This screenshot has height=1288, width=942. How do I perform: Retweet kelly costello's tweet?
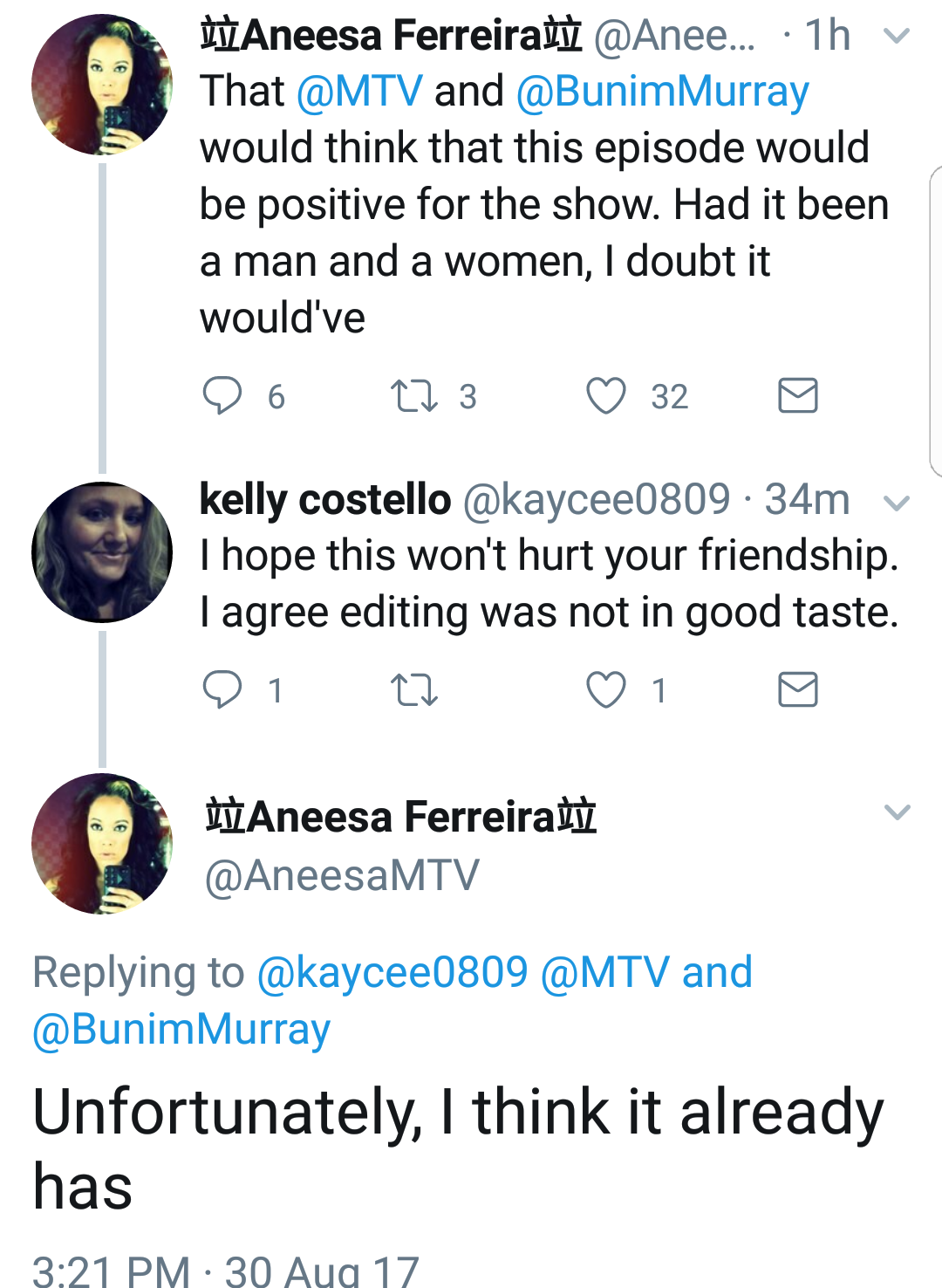pyautogui.click(x=413, y=690)
